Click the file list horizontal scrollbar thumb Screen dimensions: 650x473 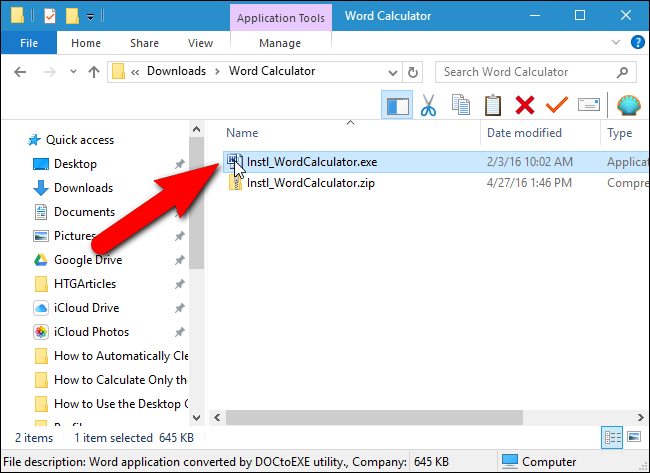point(374,417)
